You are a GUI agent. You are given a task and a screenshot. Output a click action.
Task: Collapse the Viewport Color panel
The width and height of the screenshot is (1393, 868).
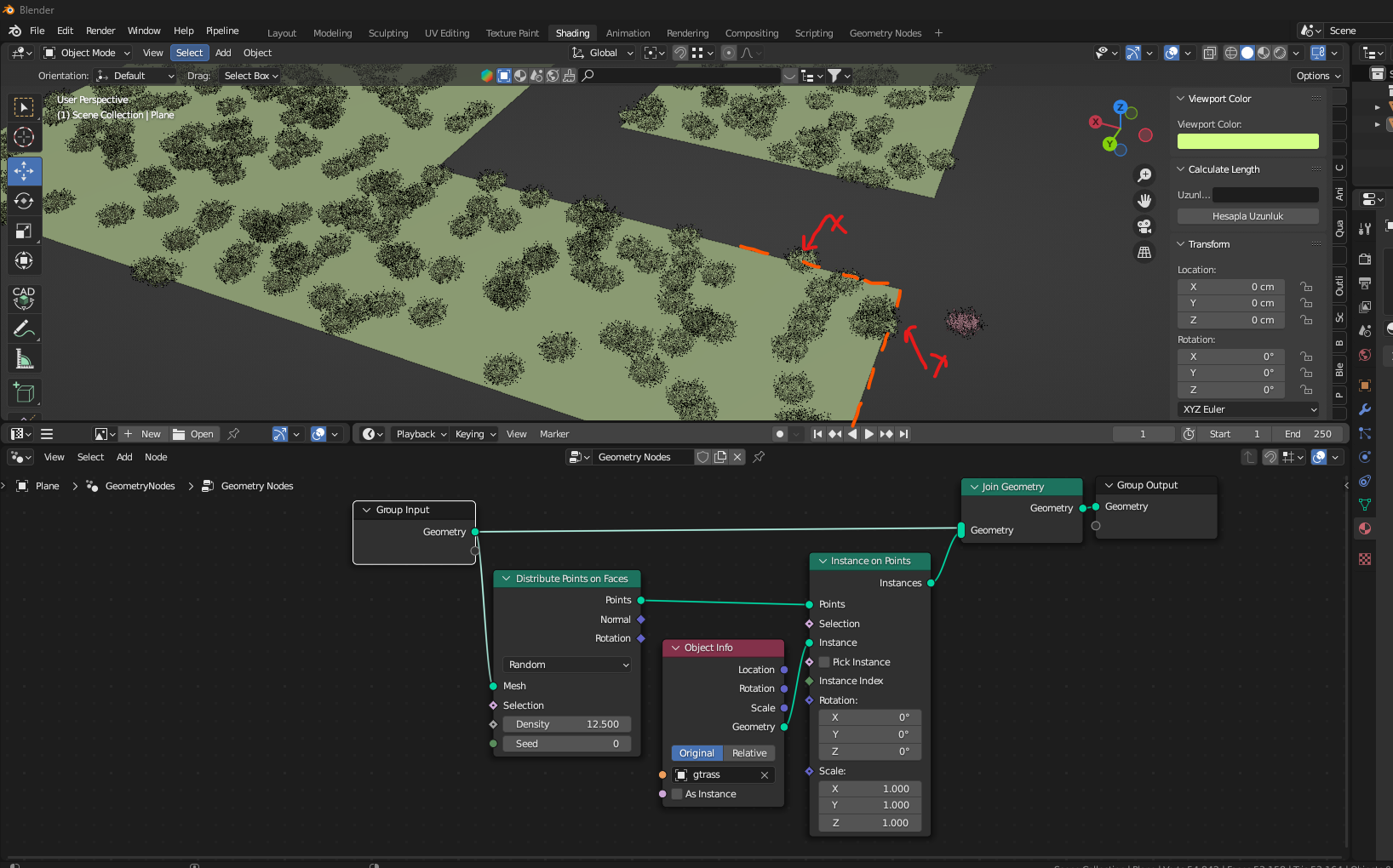coord(1181,99)
